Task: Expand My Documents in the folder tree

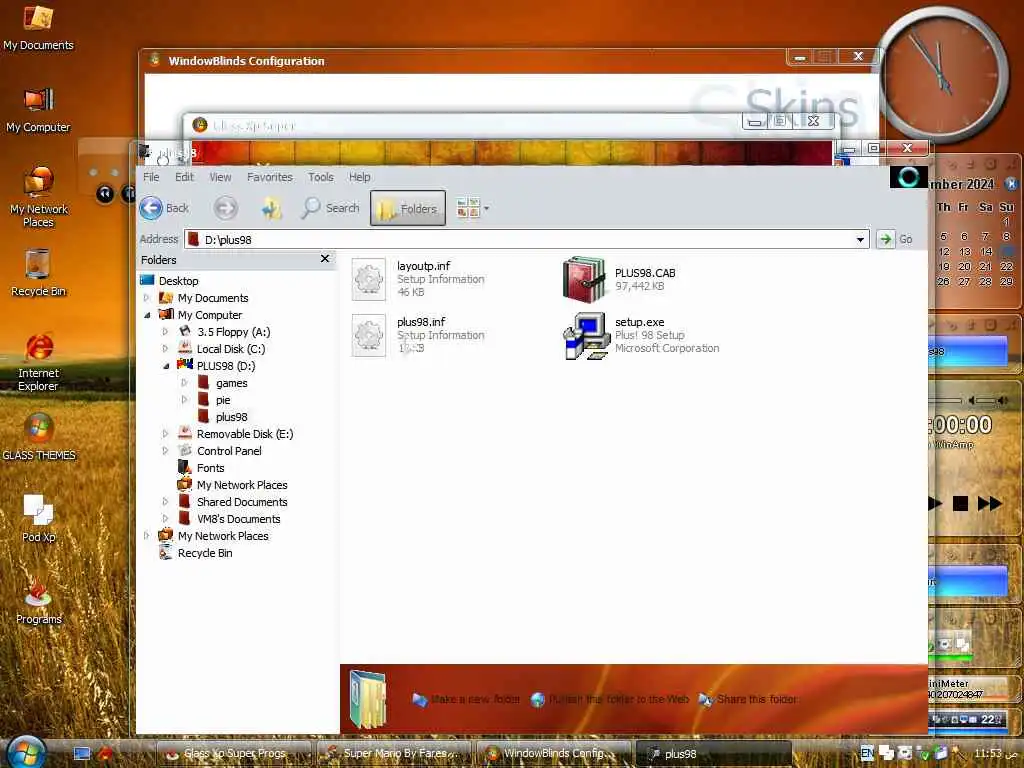Action: [x=146, y=298]
